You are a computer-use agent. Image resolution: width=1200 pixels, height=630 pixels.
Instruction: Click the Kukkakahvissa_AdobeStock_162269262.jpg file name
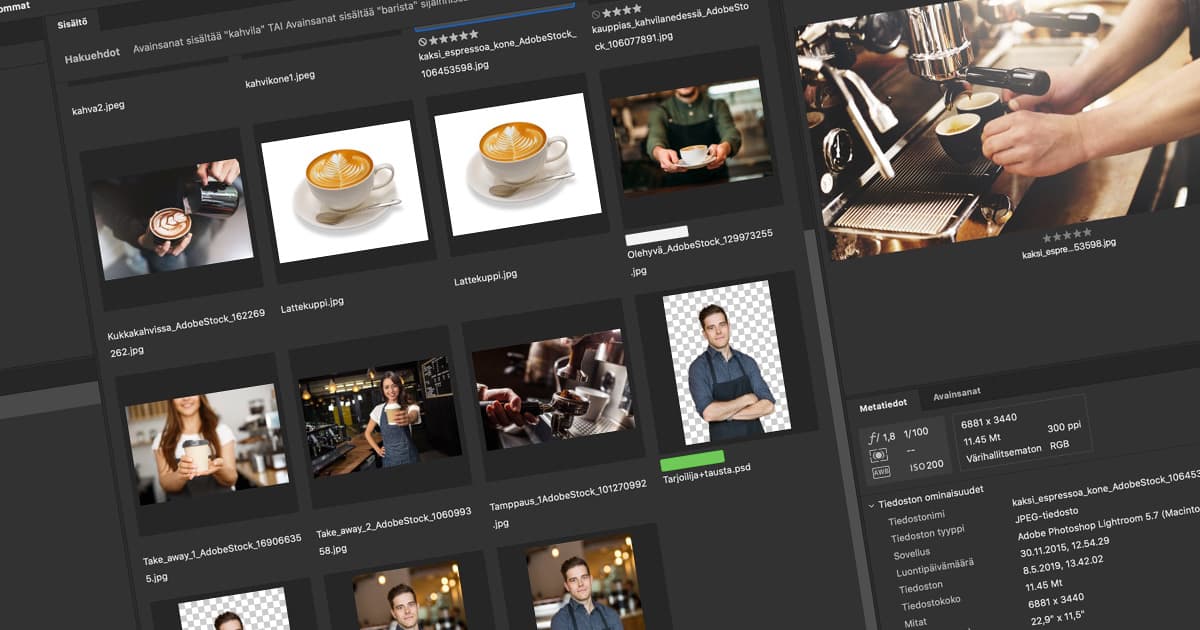pyautogui.click(x=186, y=333)
